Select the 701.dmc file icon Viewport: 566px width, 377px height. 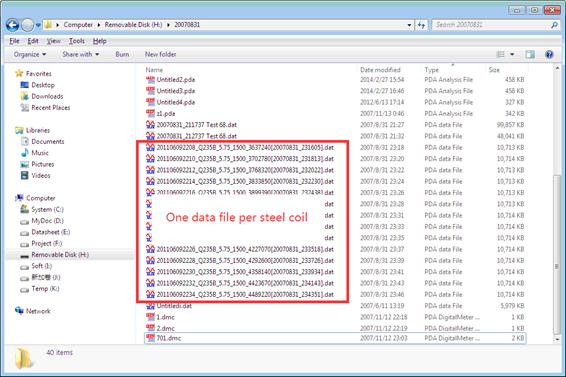point(150,338)
